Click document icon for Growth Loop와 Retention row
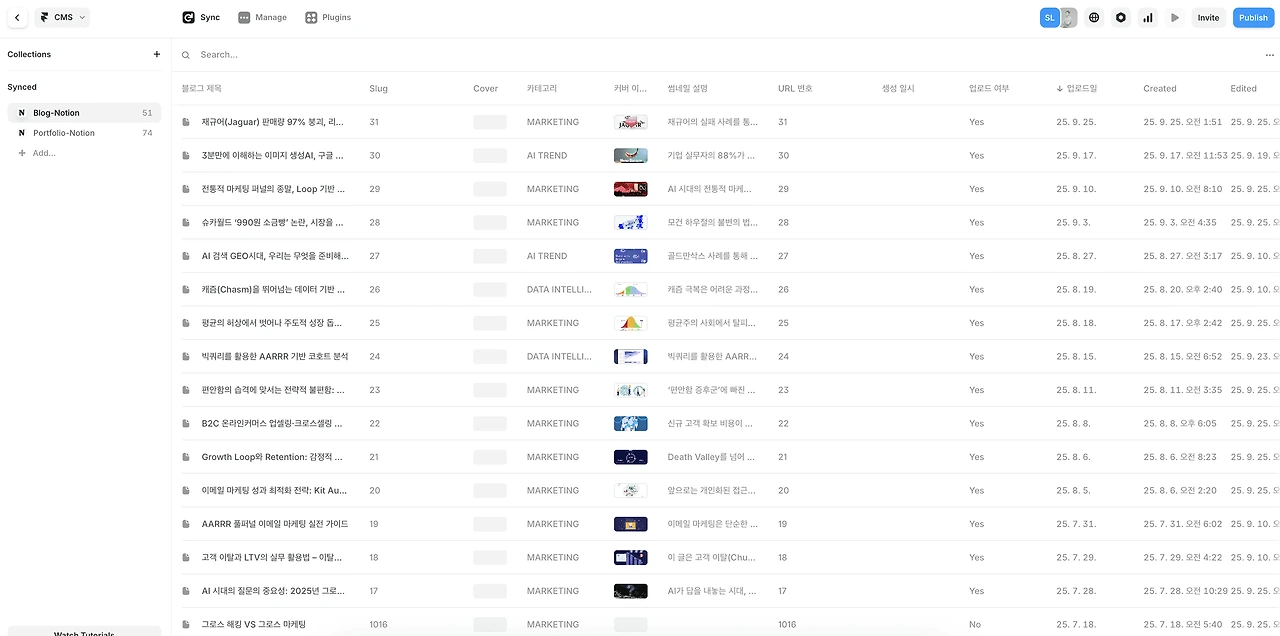 pyautogui.click(x=186, y=457)
